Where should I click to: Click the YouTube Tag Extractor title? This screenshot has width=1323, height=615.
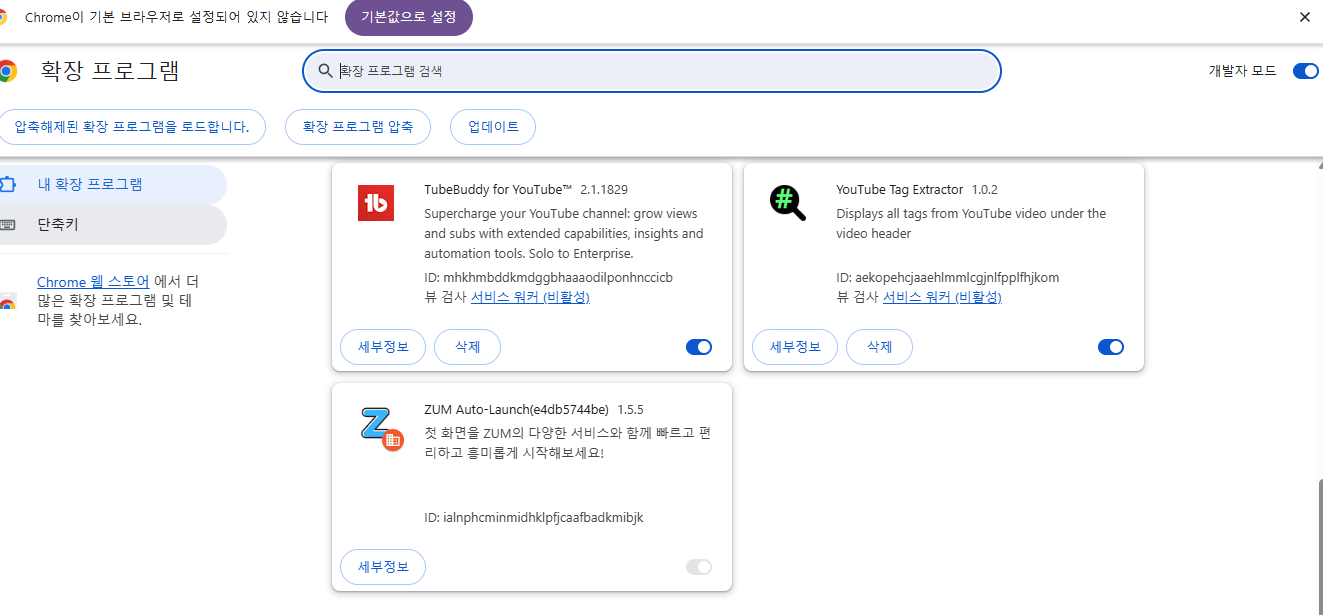click(899, 189)
